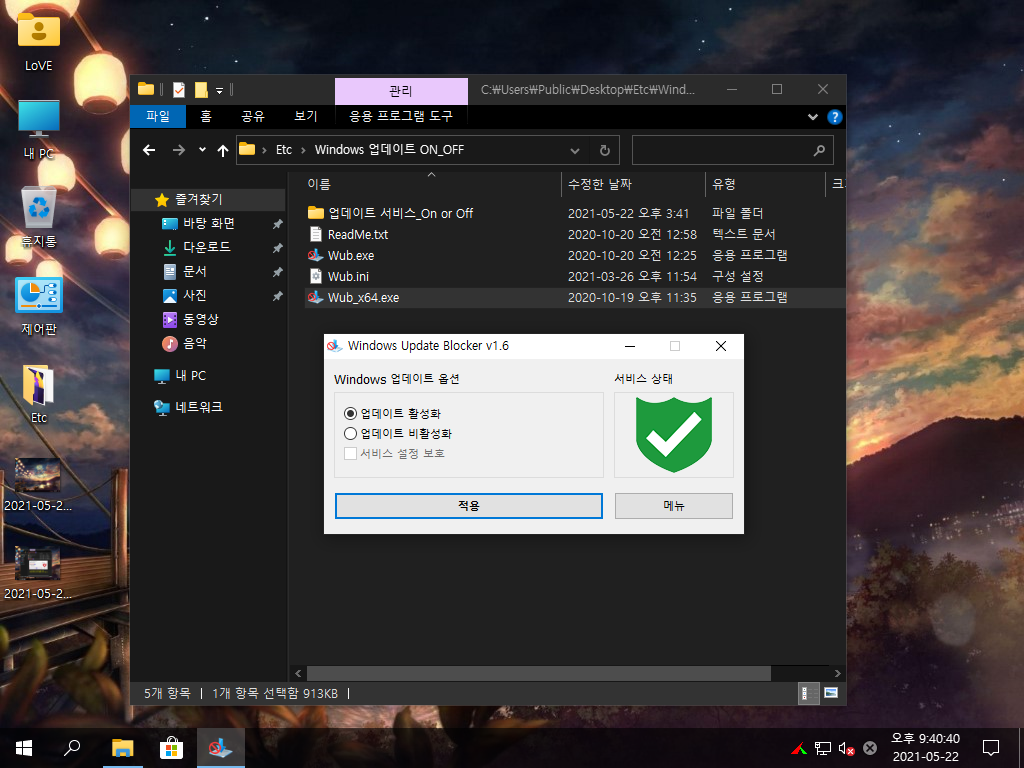Open taskbar search magnifier
The image size is (1024, 768).
[x=72, y=748]
